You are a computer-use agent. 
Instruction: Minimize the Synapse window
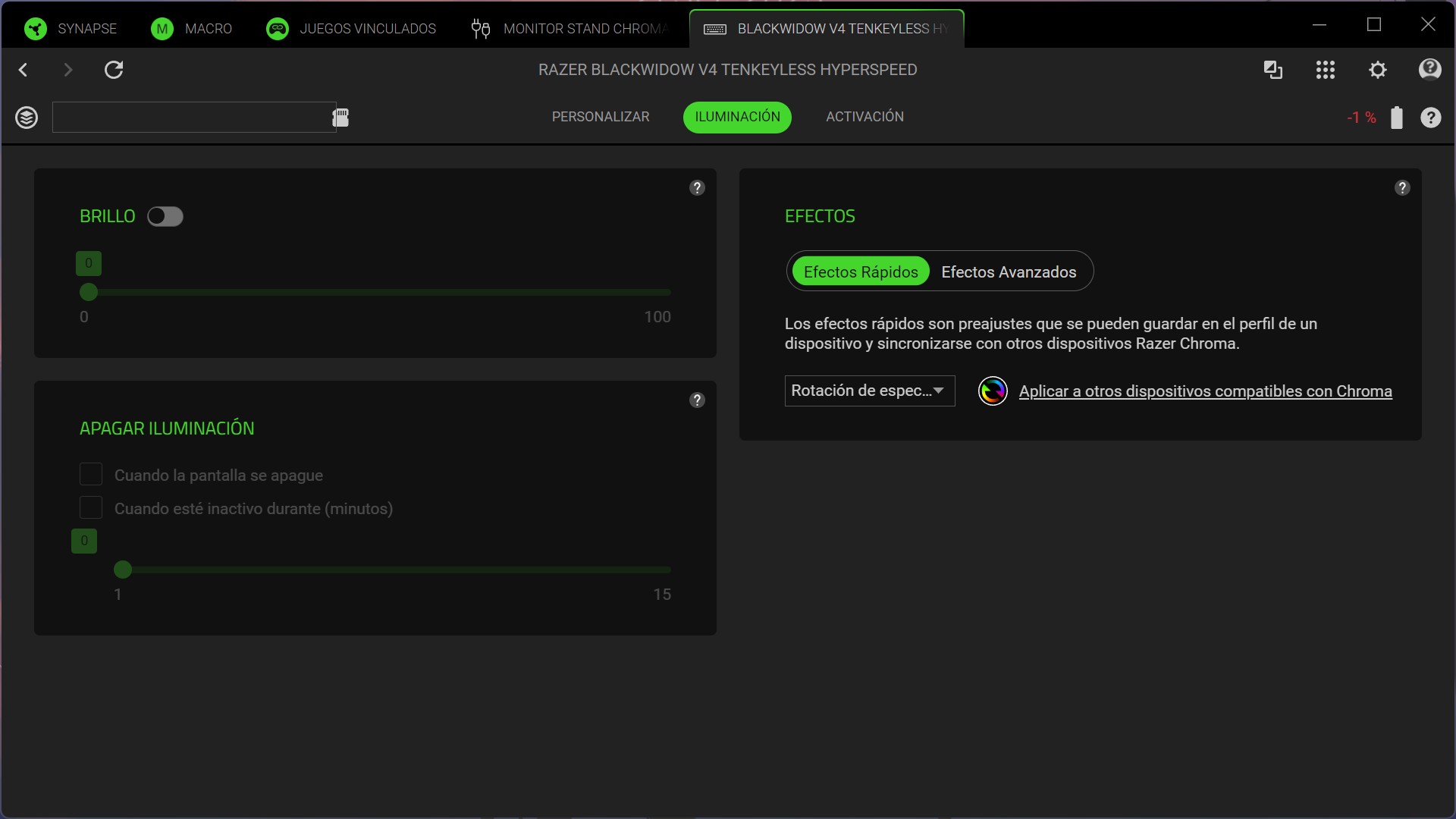[1319, 24]
